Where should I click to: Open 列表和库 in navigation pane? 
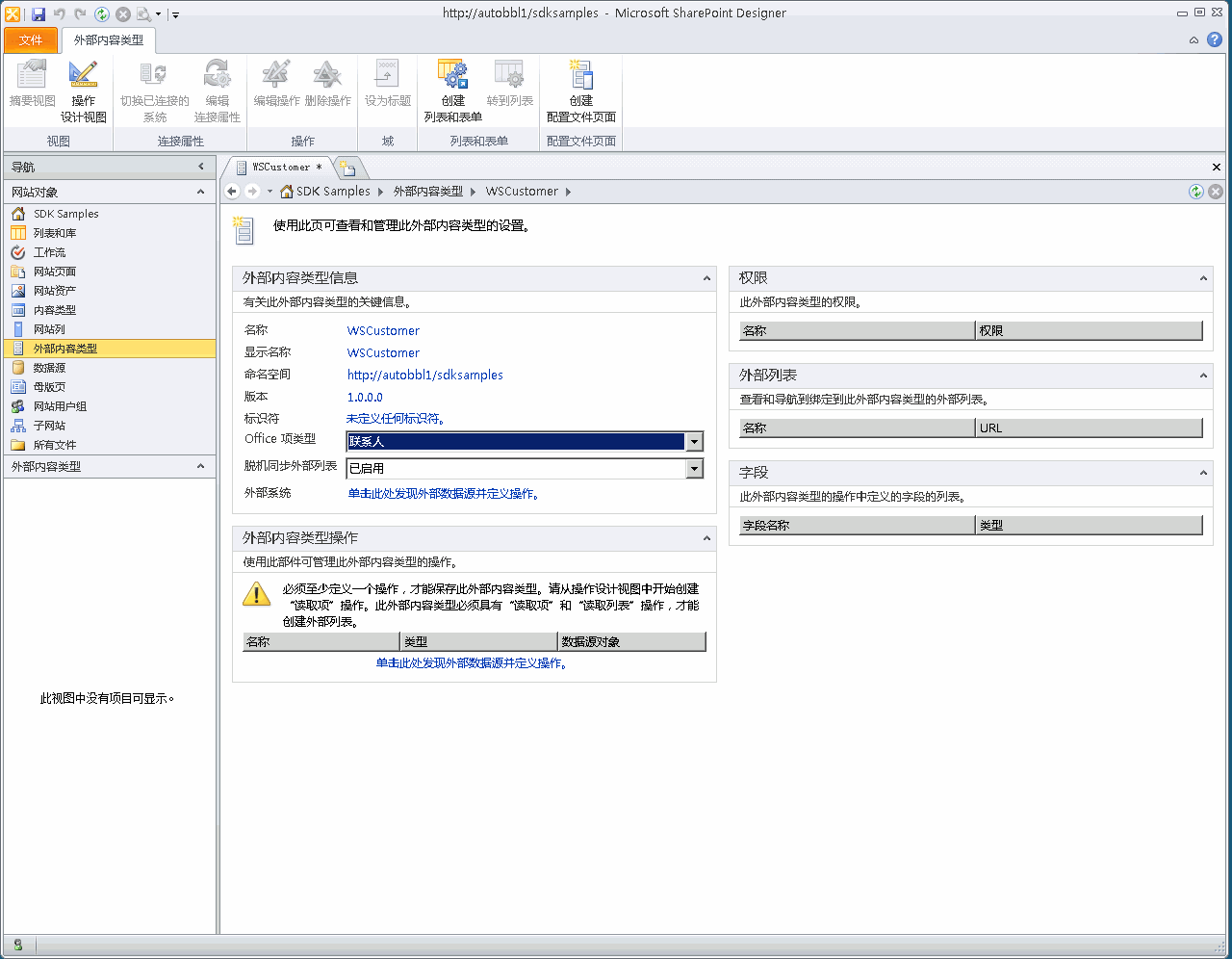(55, 233)
